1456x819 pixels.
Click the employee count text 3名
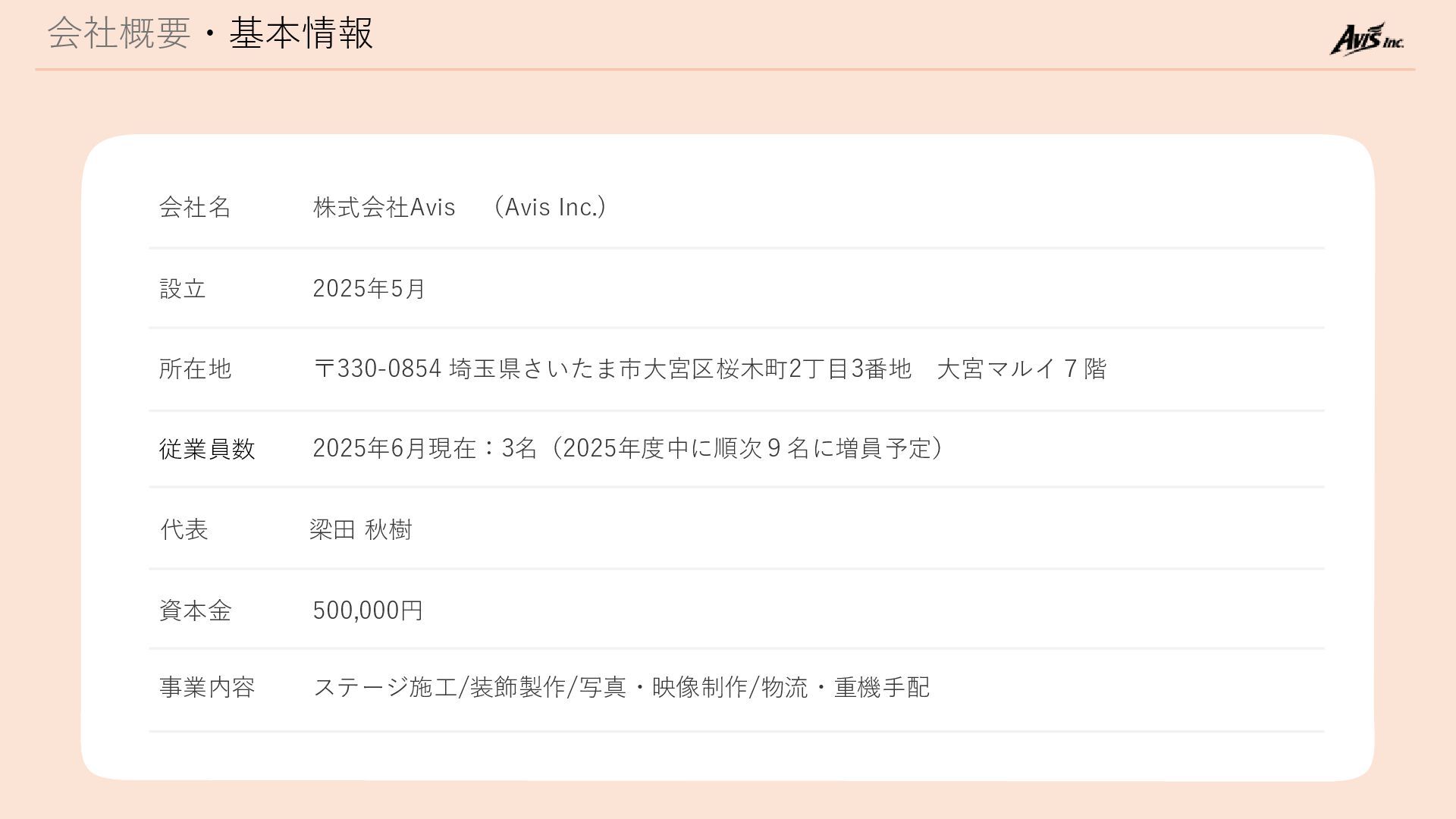[519, 448]
